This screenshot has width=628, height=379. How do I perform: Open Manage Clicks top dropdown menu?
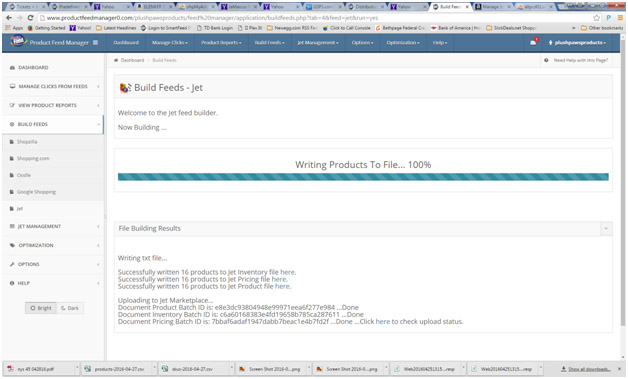170,42
